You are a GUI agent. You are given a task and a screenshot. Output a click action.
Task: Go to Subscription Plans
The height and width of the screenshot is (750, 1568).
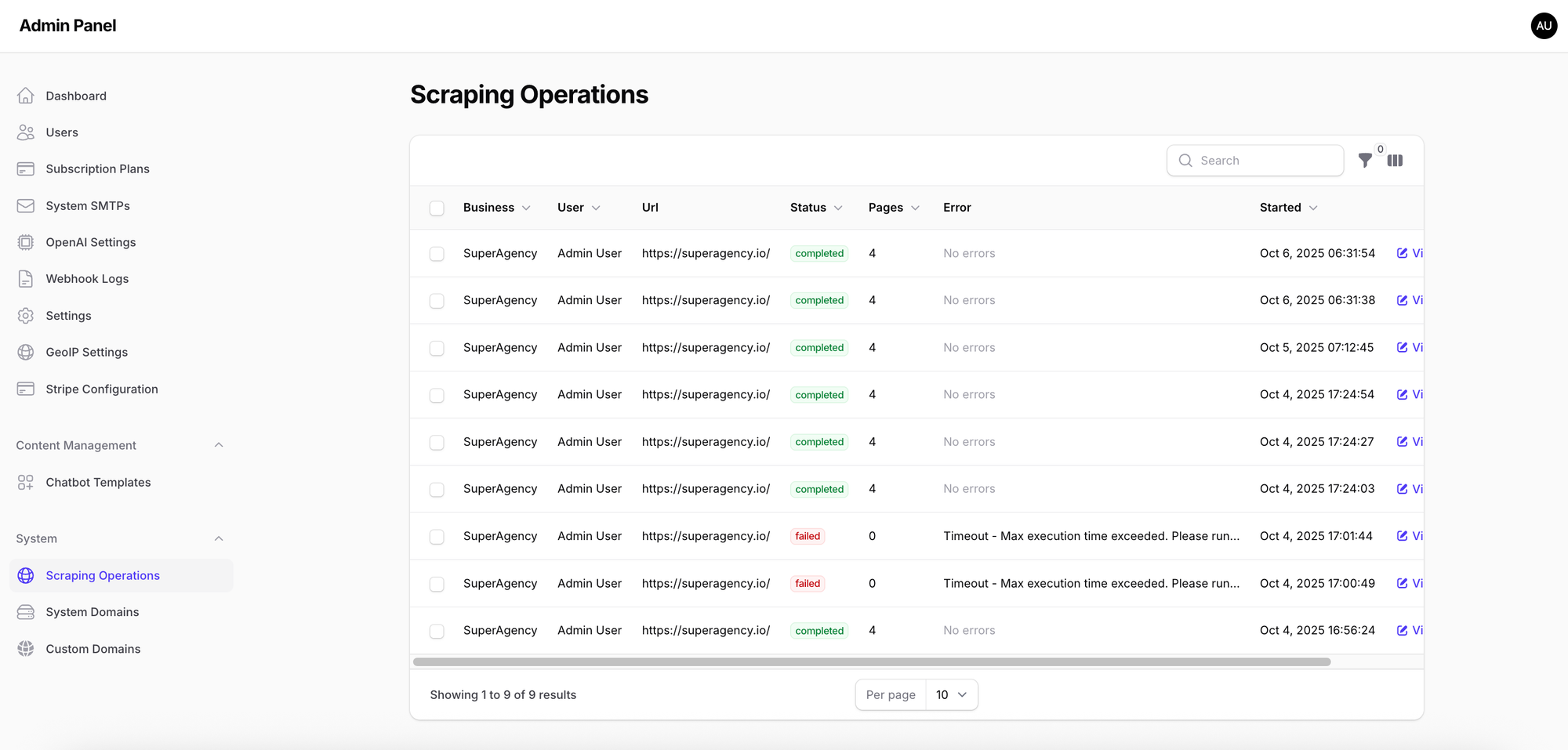point(97,168)
